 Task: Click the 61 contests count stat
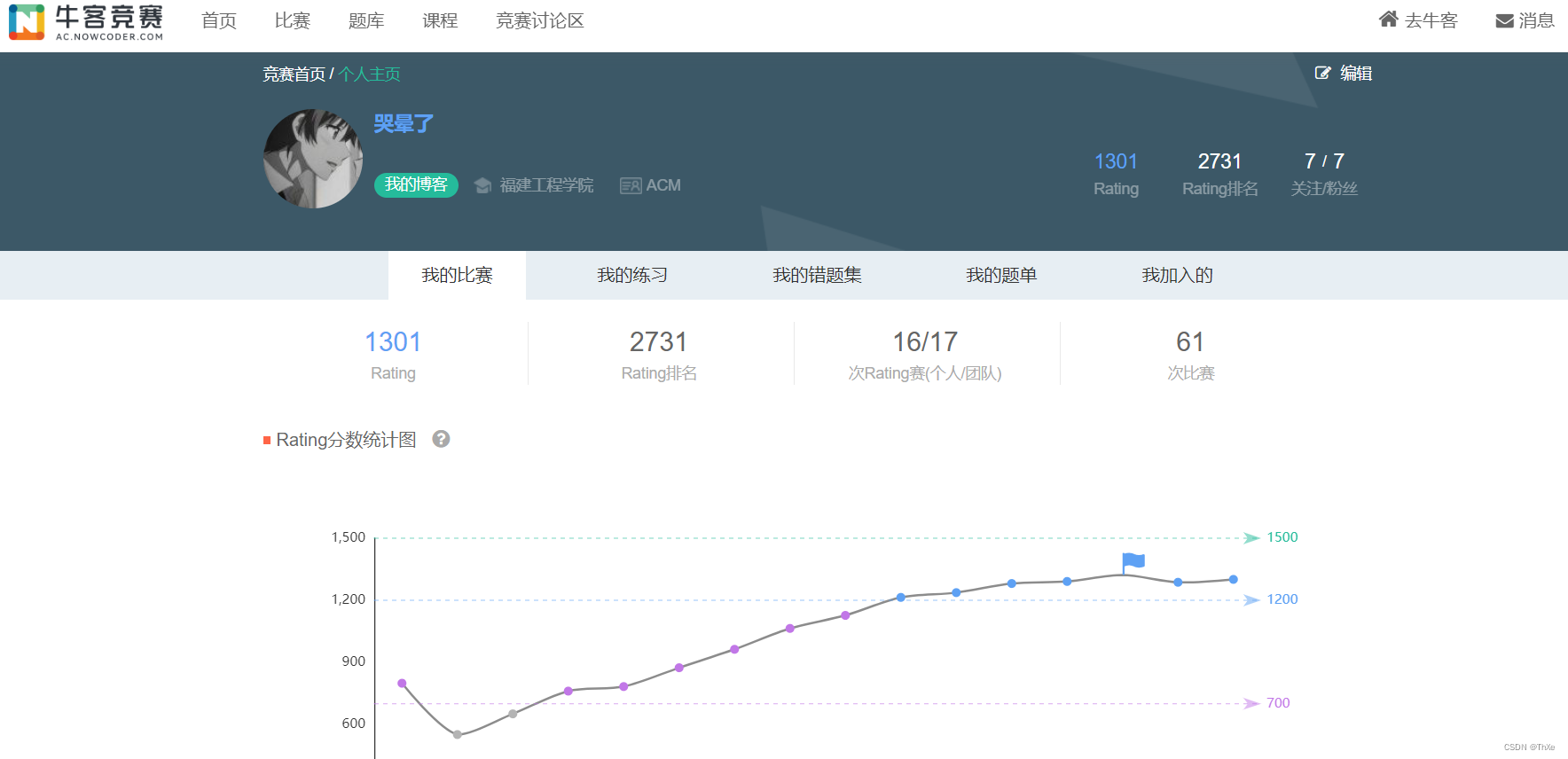(x=1190, y=342)
